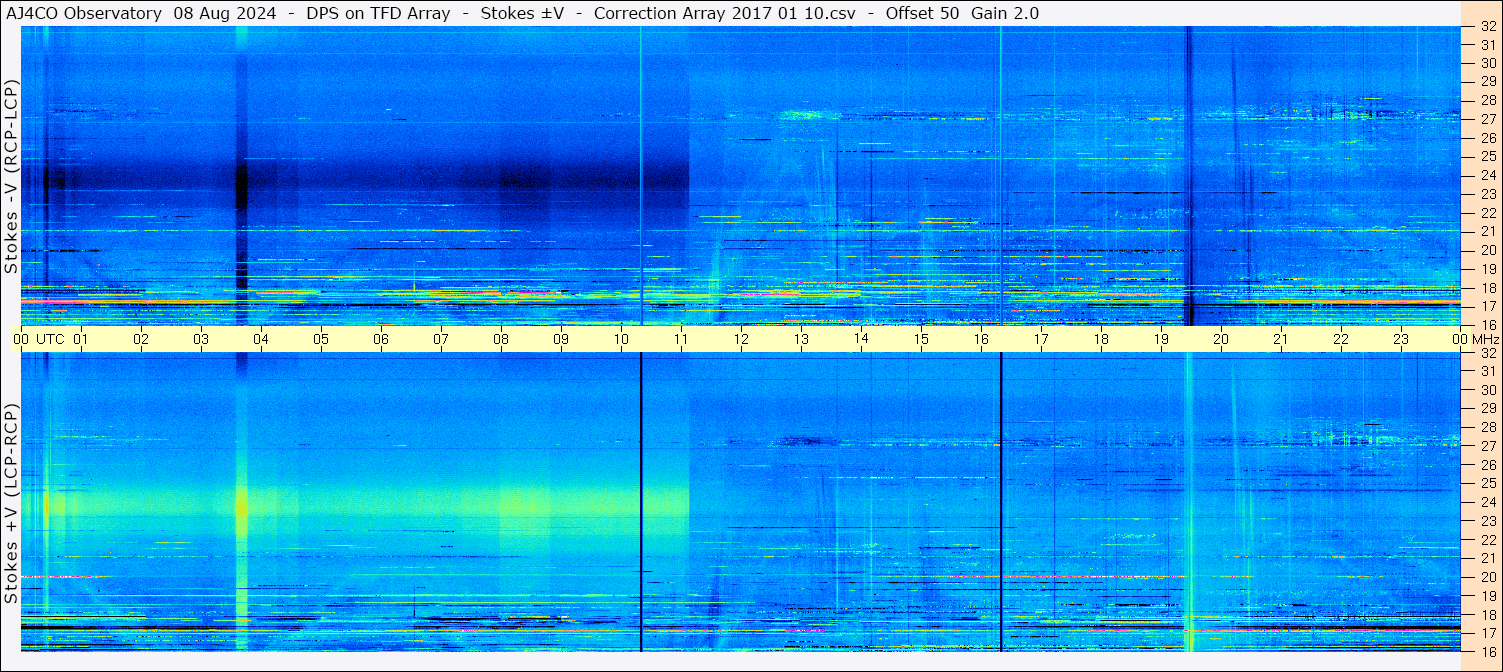Select the 32 MHz tick in upper scale
Viewport: 1503px width, 672px height.
pos(1487,27)
